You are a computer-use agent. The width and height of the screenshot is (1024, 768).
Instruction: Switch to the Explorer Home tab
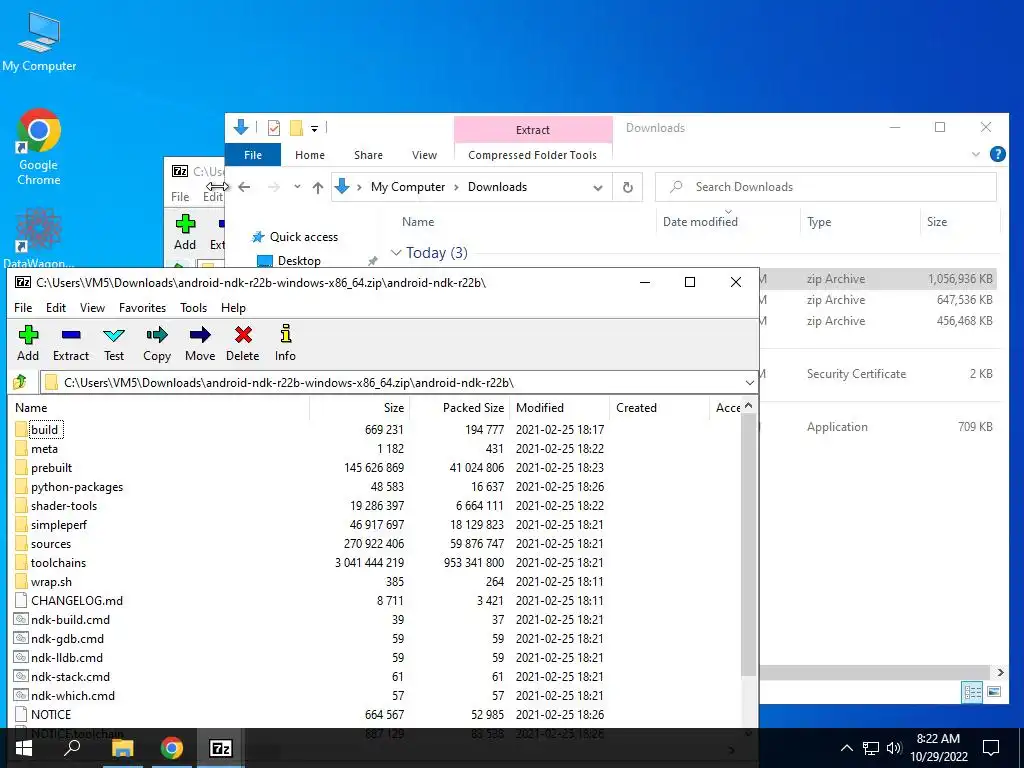point(310,155)
